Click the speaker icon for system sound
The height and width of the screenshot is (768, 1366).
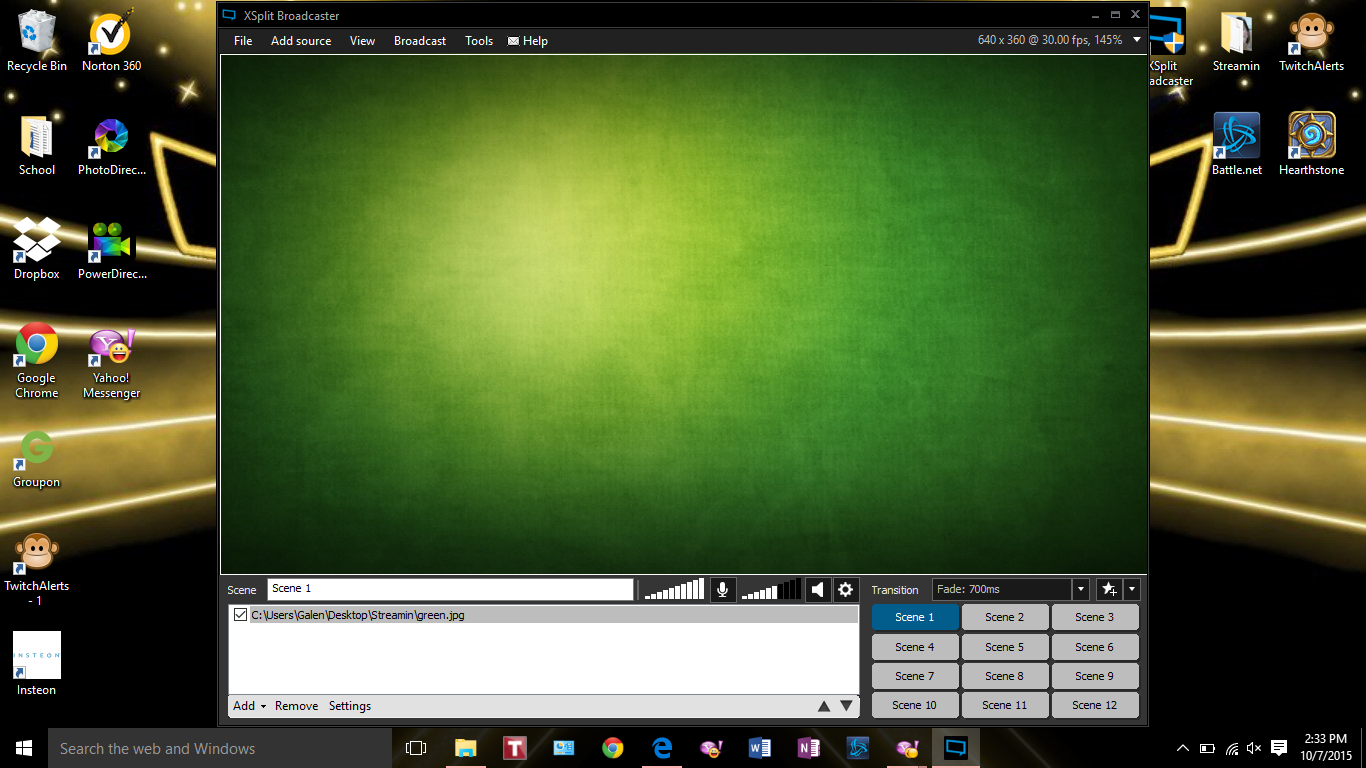pos(817,589)
